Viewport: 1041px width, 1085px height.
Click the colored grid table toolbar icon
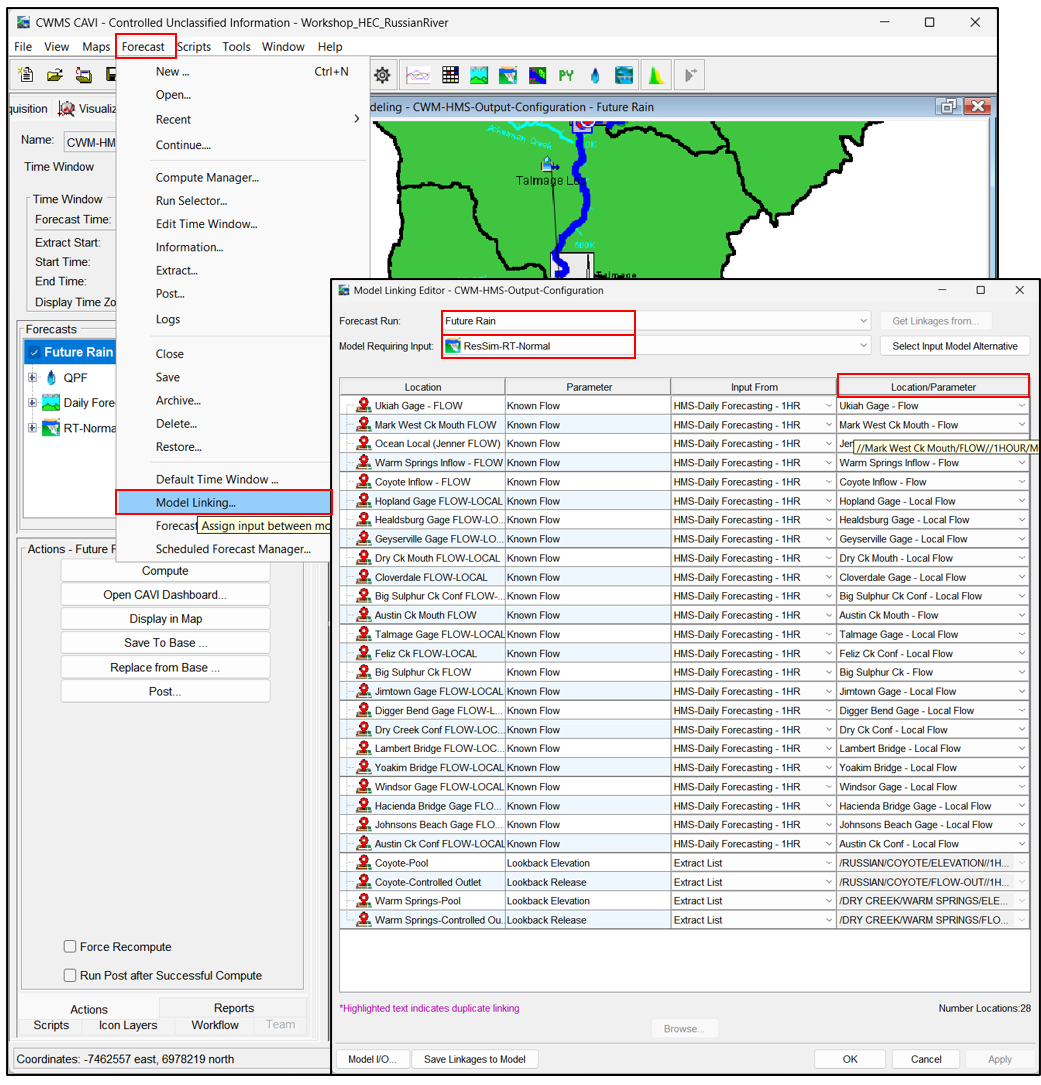point(450,75)
